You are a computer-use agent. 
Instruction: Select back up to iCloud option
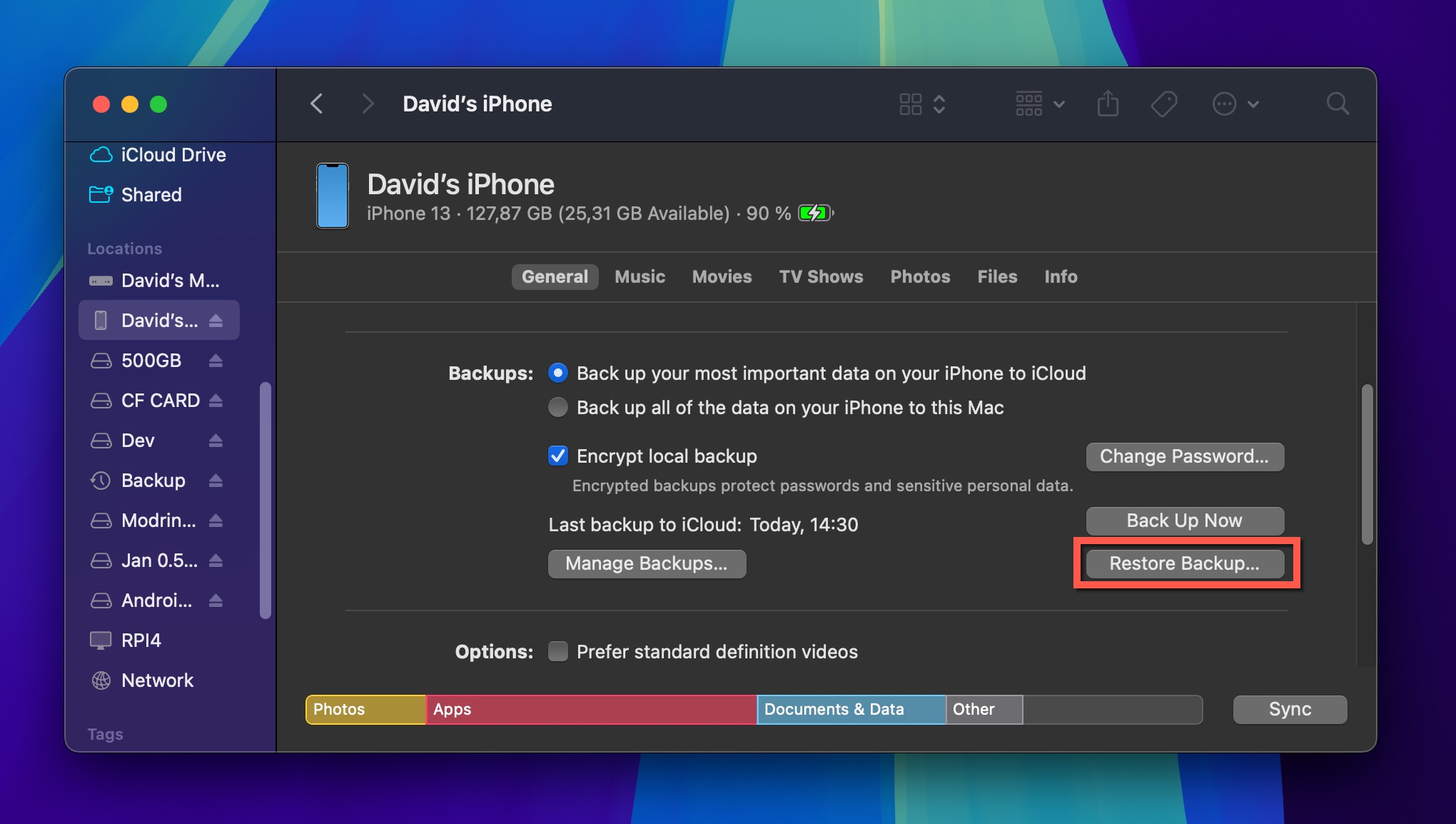point(558,373)
